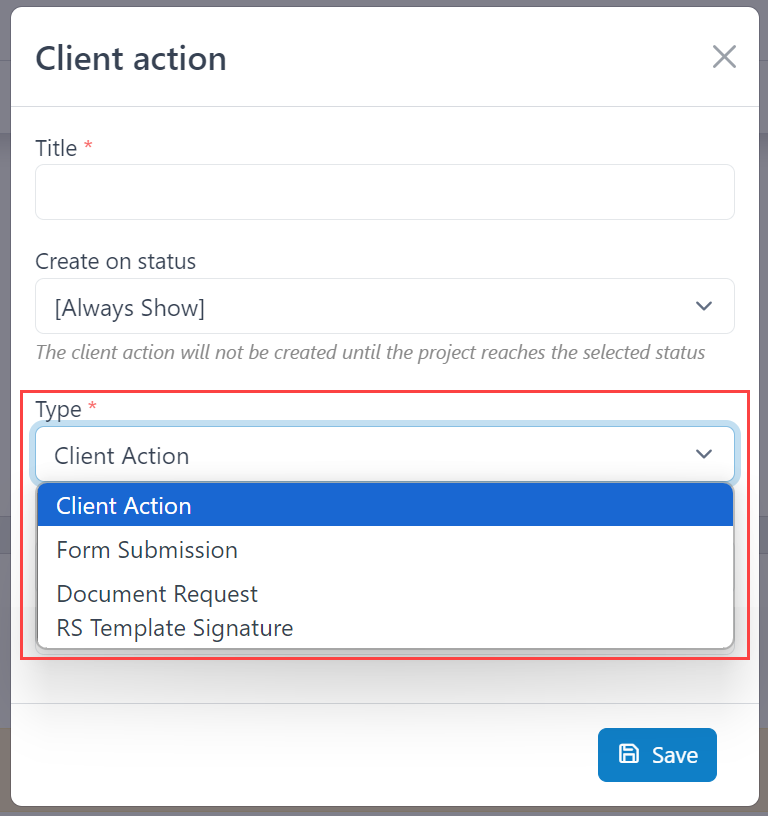Screen dimensions: 768x816
Task: Select Document Request from the Type list
Action: (157, 593)
